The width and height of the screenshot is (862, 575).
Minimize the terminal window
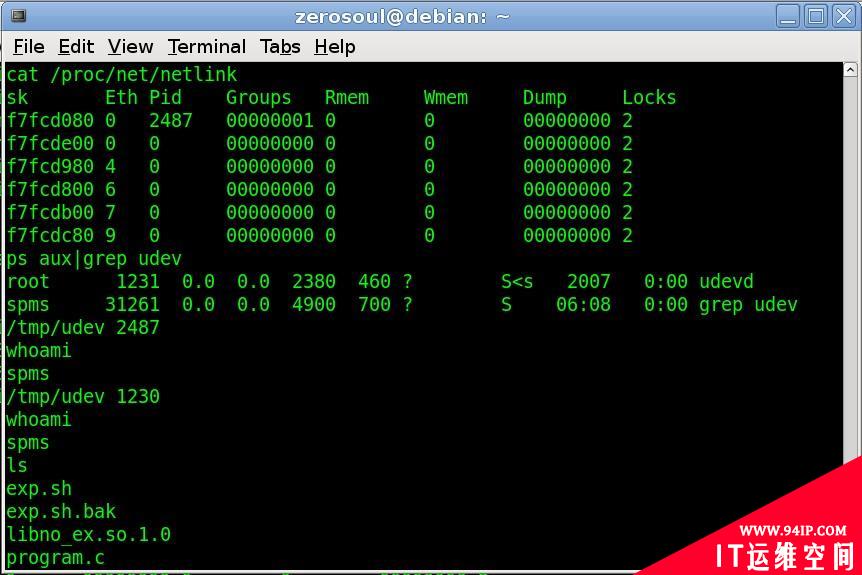[788, 16]
